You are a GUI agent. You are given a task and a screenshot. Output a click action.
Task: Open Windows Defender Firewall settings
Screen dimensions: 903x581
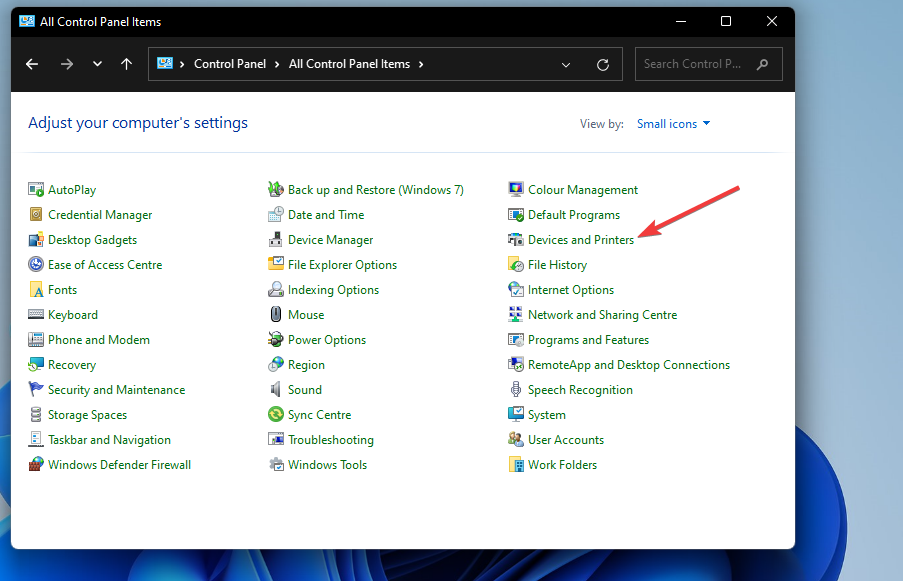pyautogui.click(x=118, y=464)
